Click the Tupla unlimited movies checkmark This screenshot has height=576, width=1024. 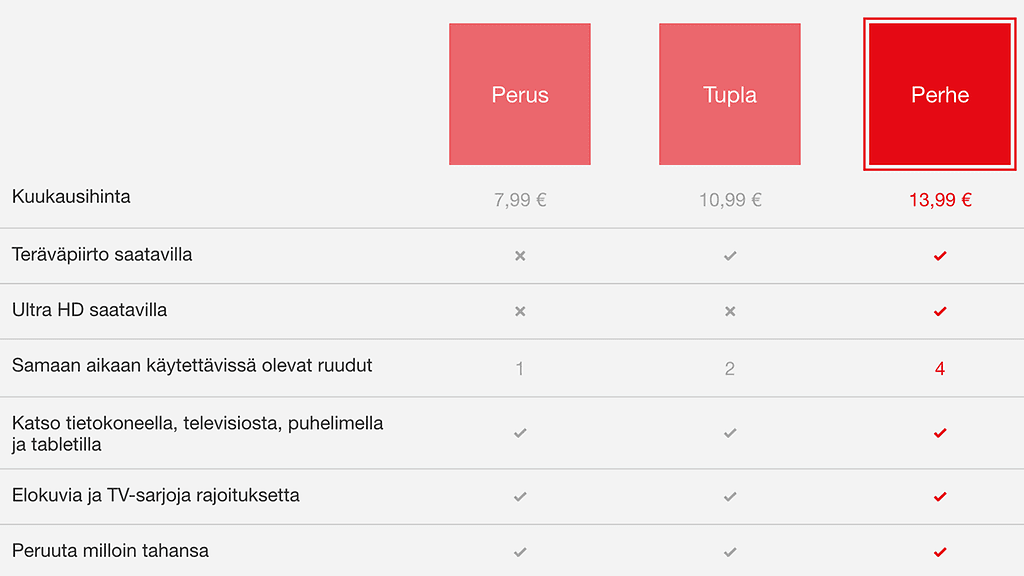click(730, 496)
